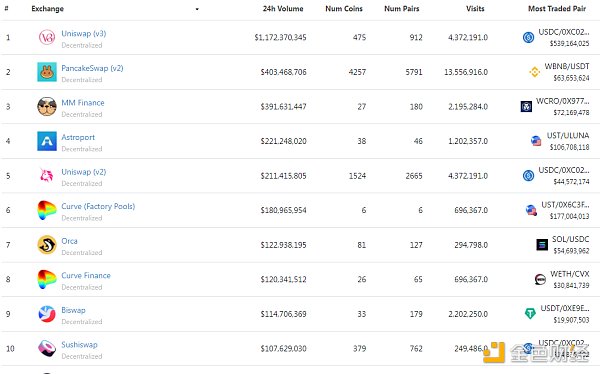600x374 pixels.
Task: Click the USDC coin icon in Uniswap (v3) row
Action: click(528, 38)
